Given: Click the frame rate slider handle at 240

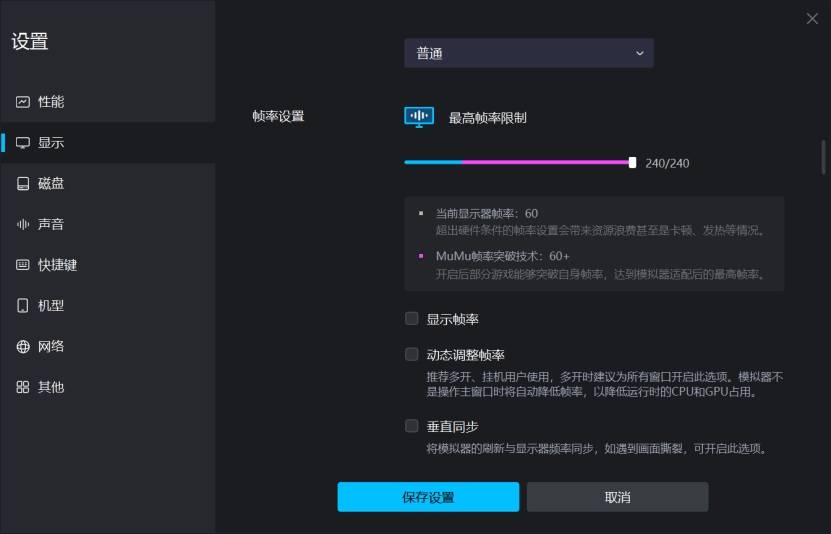Looking at the screenshot, I should (x=632, y=163).
